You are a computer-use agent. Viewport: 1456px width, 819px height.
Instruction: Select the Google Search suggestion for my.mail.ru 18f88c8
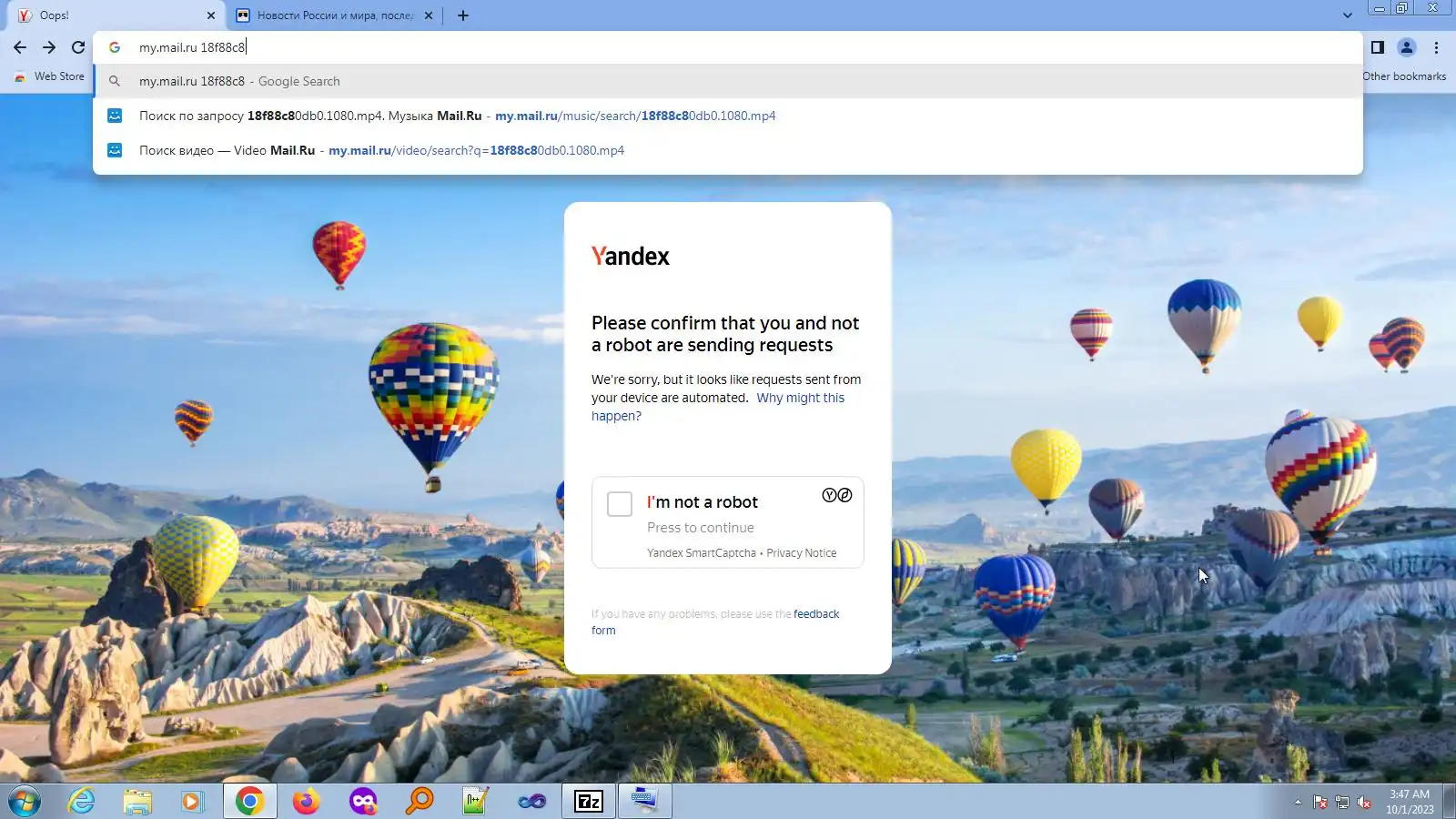pyautogui.click(x=728, y=81)
